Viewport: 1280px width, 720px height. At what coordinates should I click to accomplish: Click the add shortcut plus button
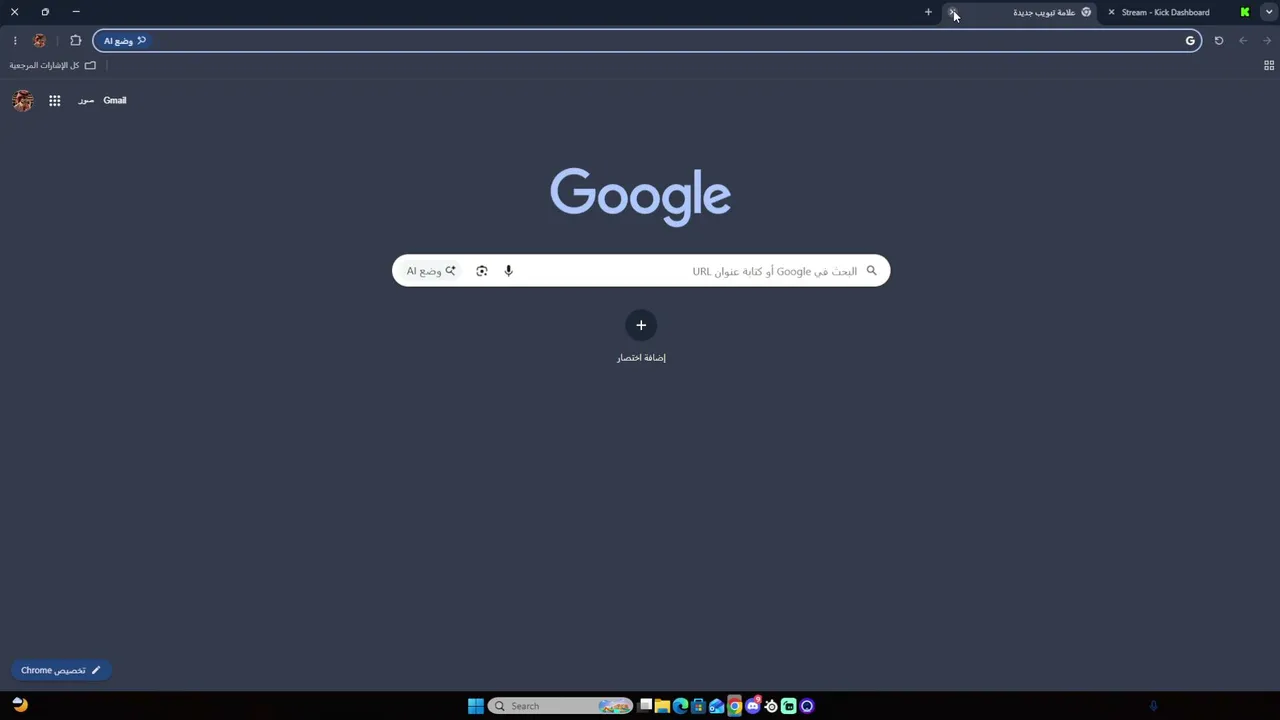(x=641, y=325)
